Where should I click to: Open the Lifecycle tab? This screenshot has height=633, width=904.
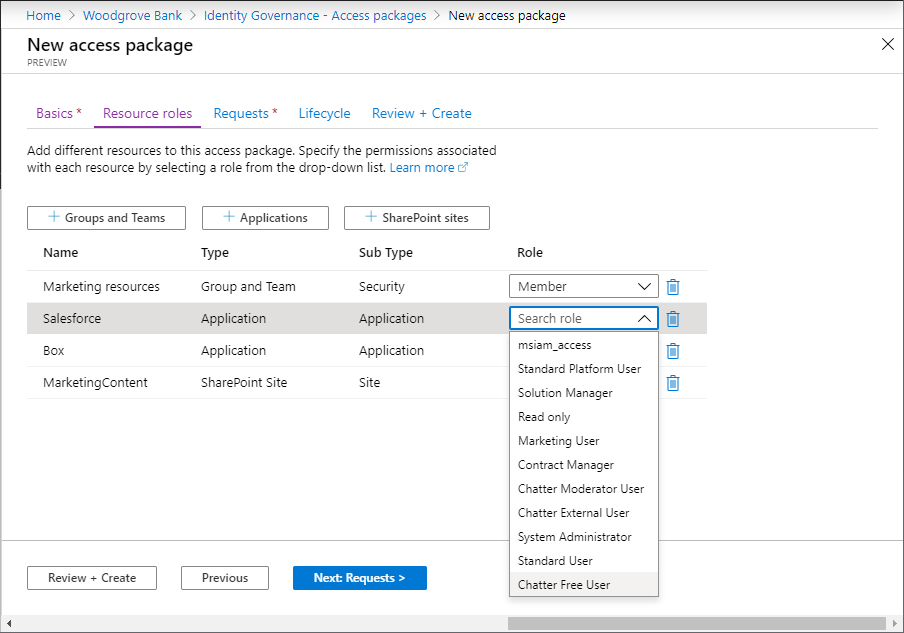[x=324, y=114]
